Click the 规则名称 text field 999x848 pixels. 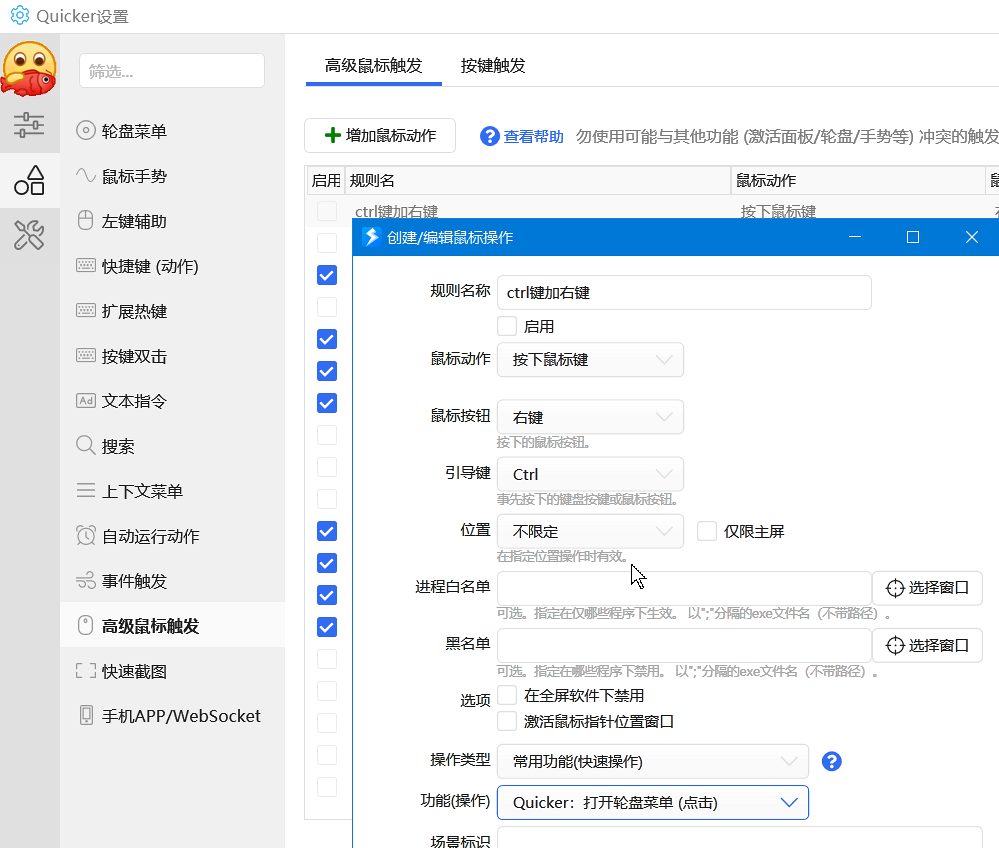(684, 292)
